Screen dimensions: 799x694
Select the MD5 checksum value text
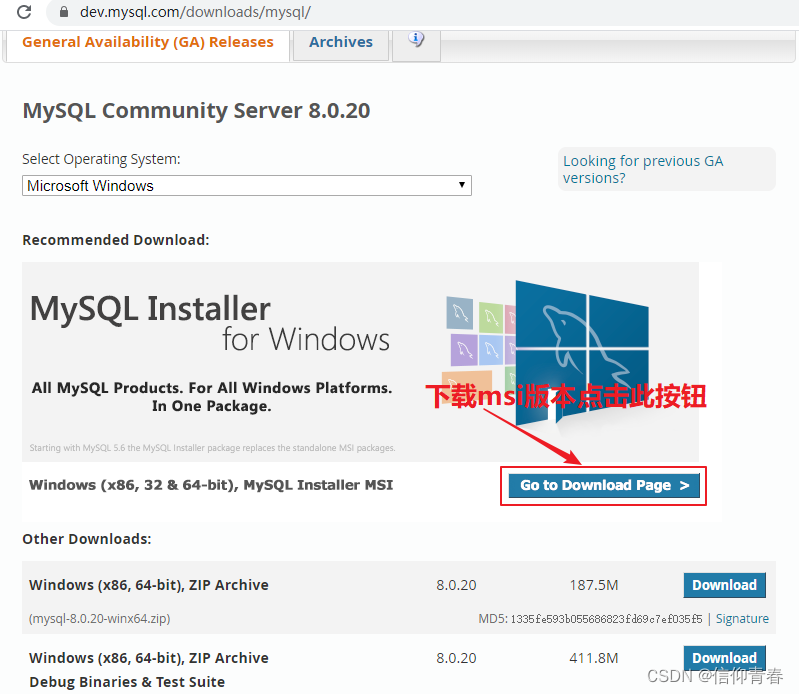pos(606,619)
